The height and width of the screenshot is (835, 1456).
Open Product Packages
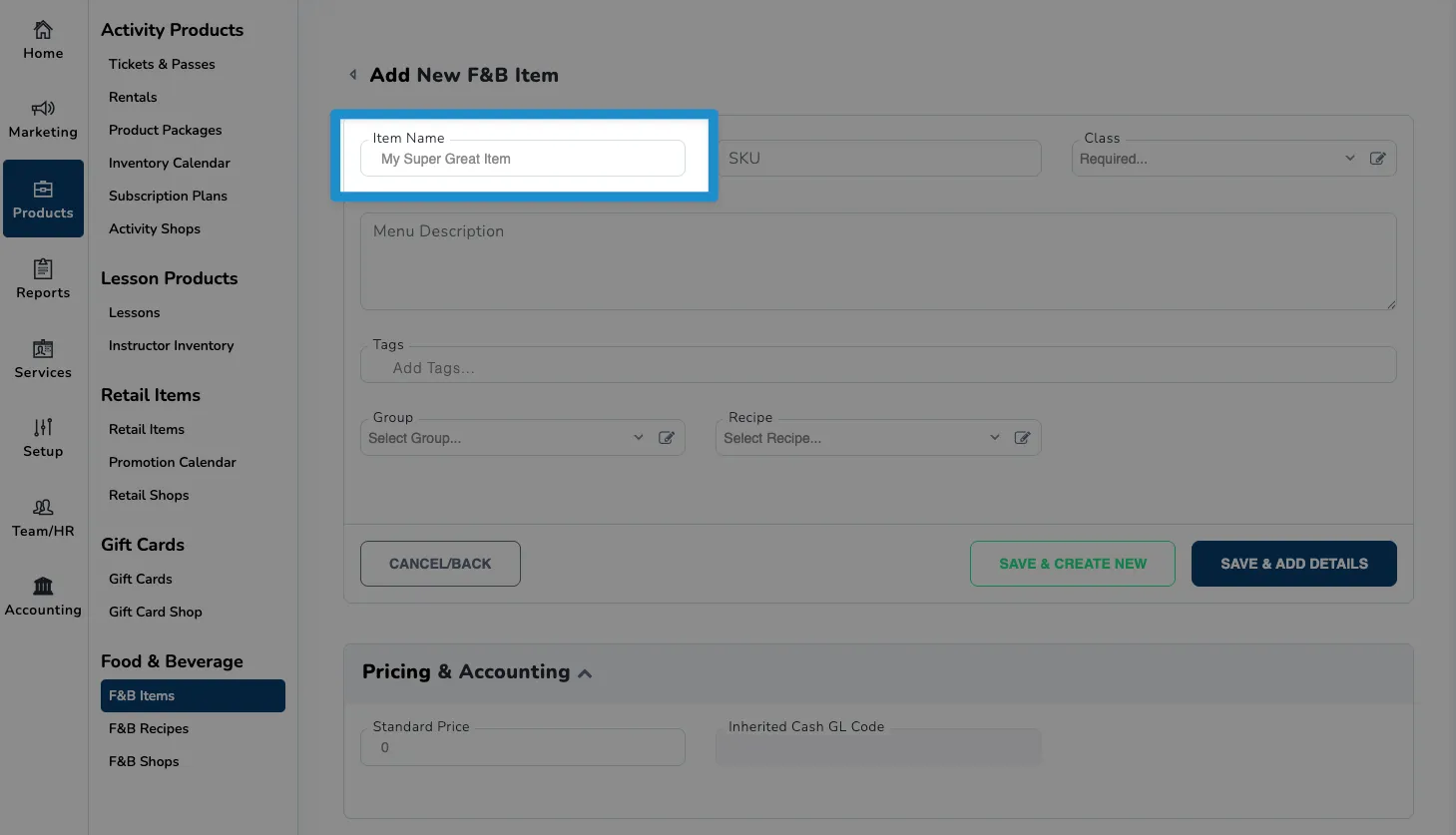pyautogui.click(x=165, y=130)
